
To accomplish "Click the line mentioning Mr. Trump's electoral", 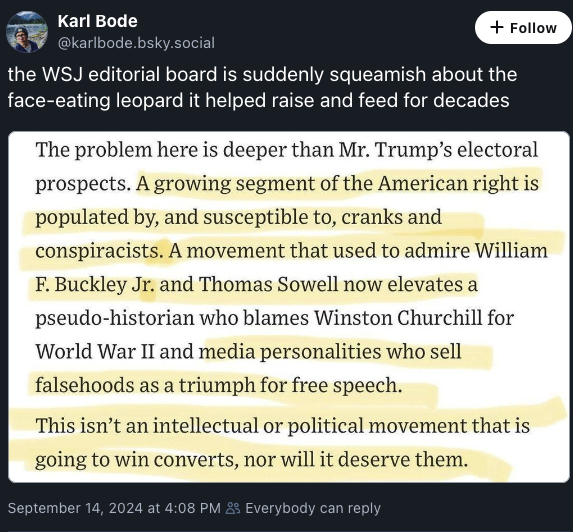I will 286,150.
